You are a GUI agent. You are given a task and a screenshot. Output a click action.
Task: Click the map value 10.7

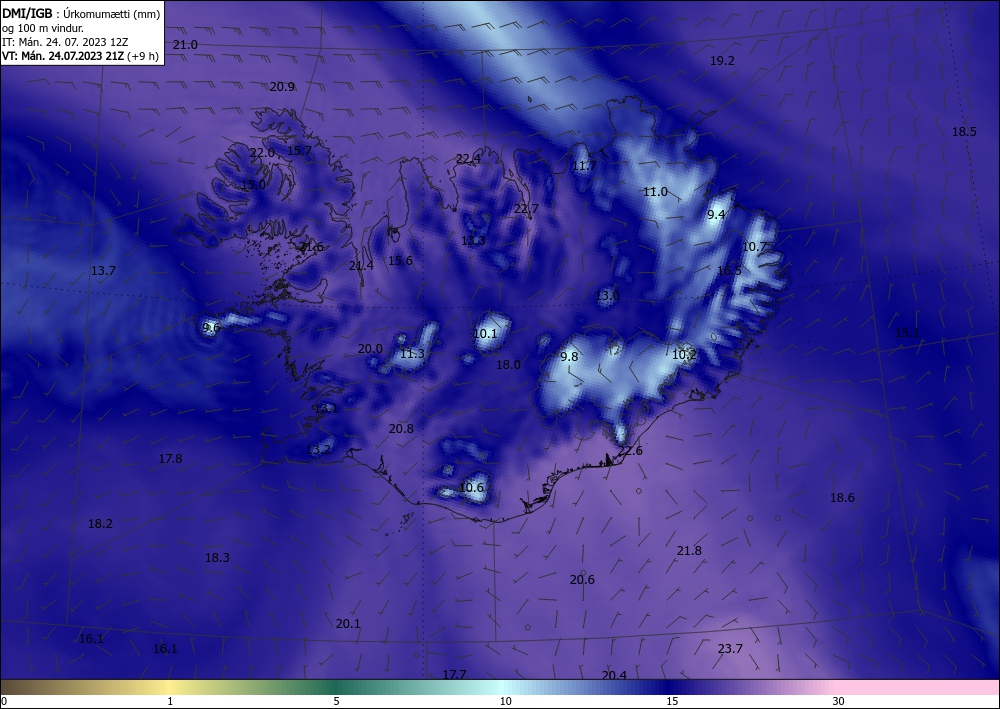(754, 247)
